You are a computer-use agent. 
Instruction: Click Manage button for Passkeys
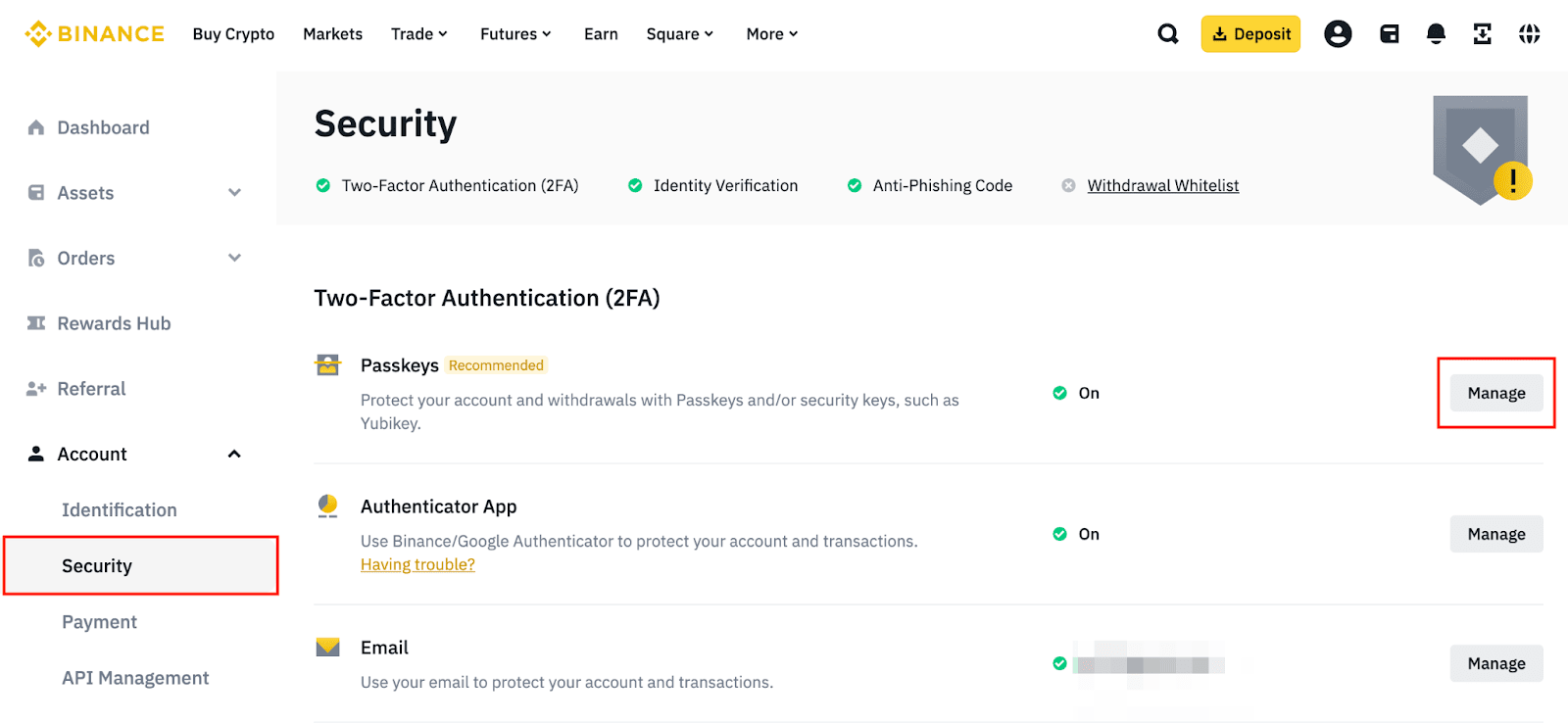[1495, 393]
